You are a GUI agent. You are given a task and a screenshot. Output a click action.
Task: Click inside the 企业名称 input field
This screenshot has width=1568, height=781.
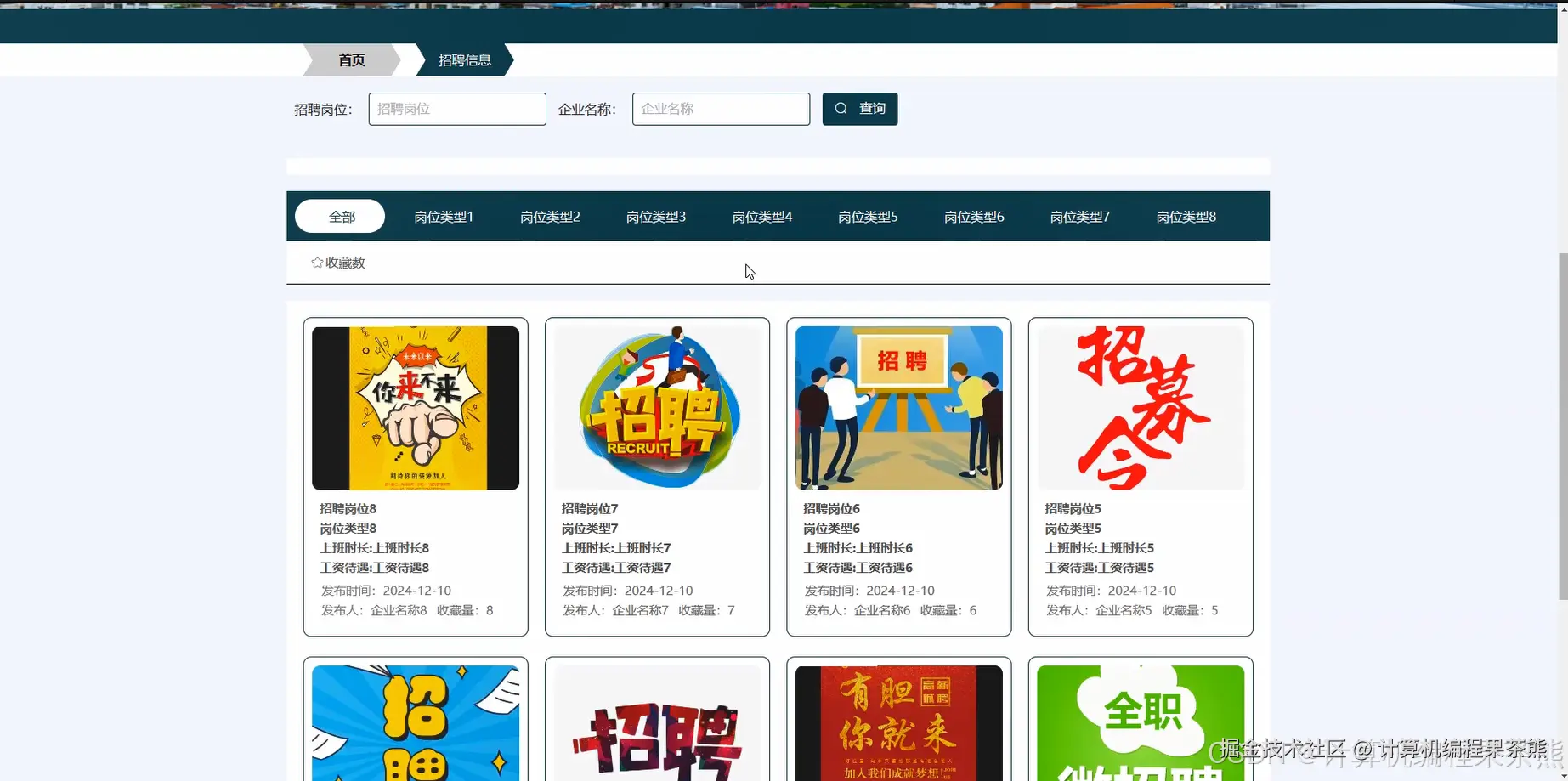(720, 109)
